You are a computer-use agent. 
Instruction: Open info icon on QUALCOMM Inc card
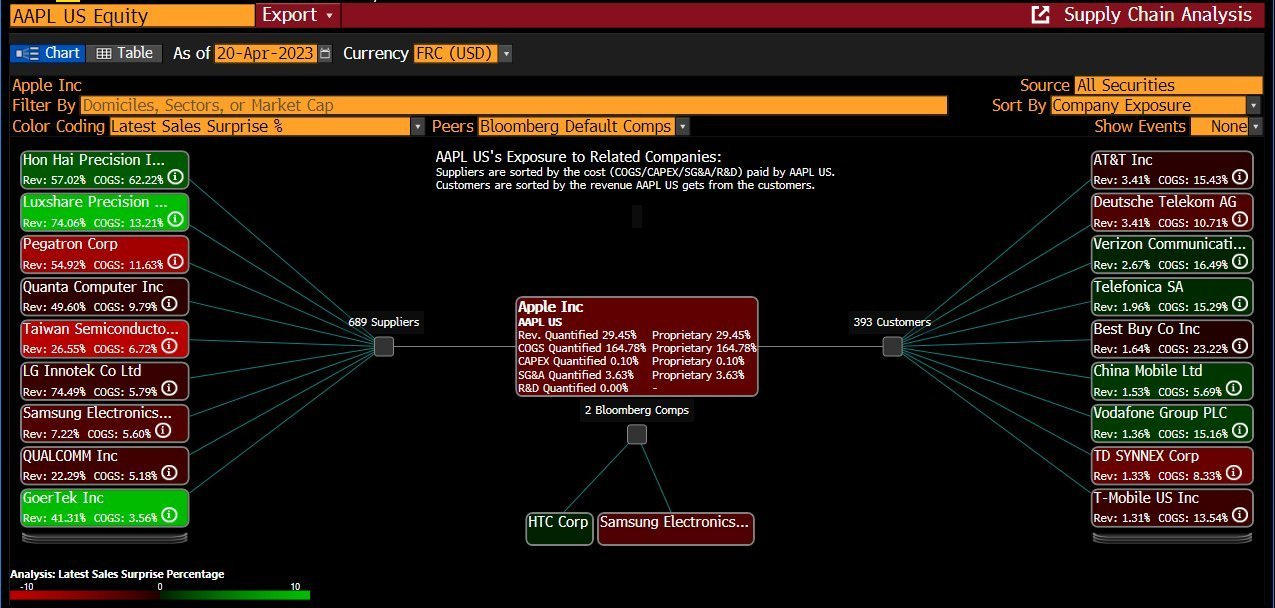[169, 473]
